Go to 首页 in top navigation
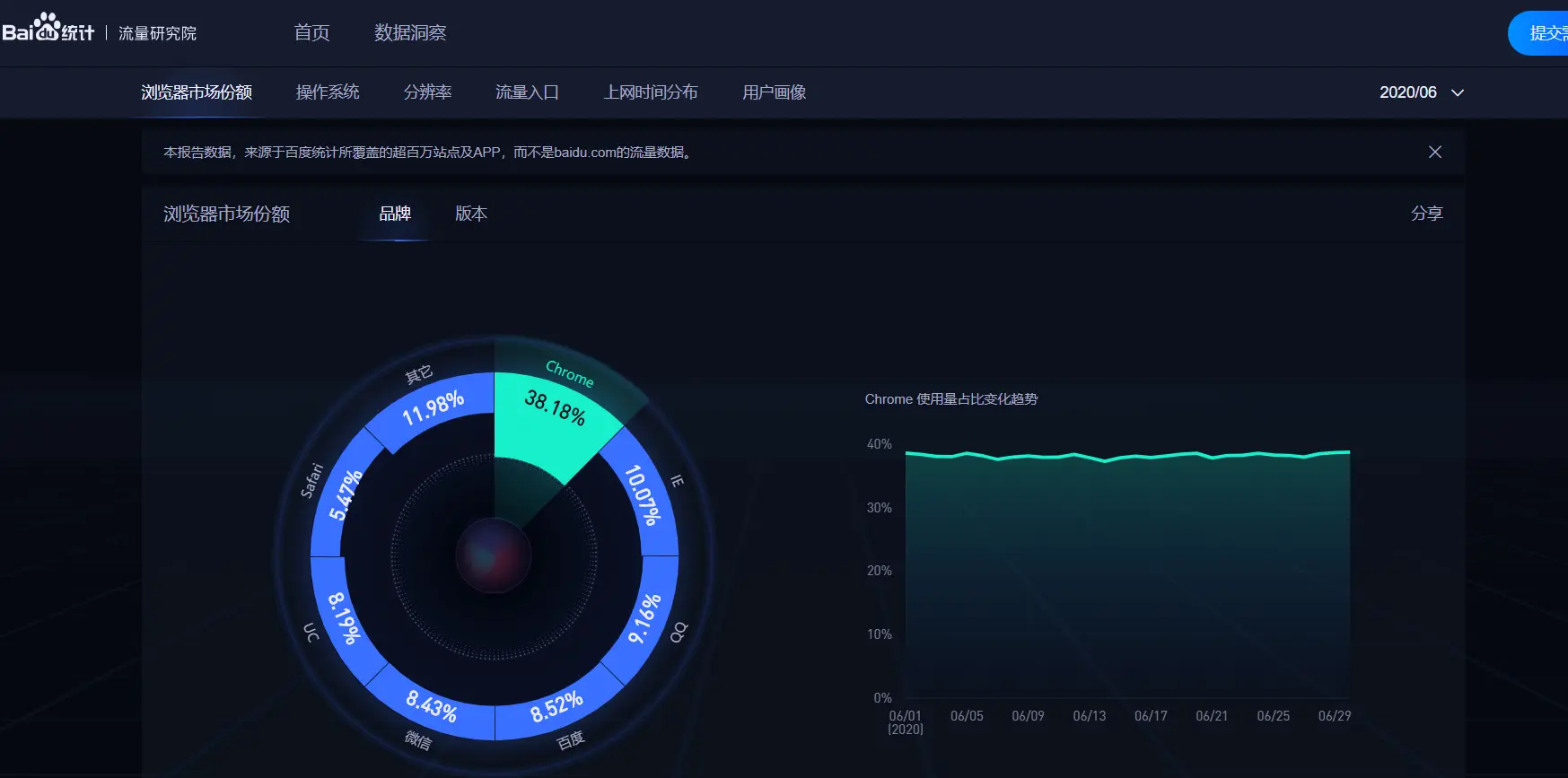 311,33
